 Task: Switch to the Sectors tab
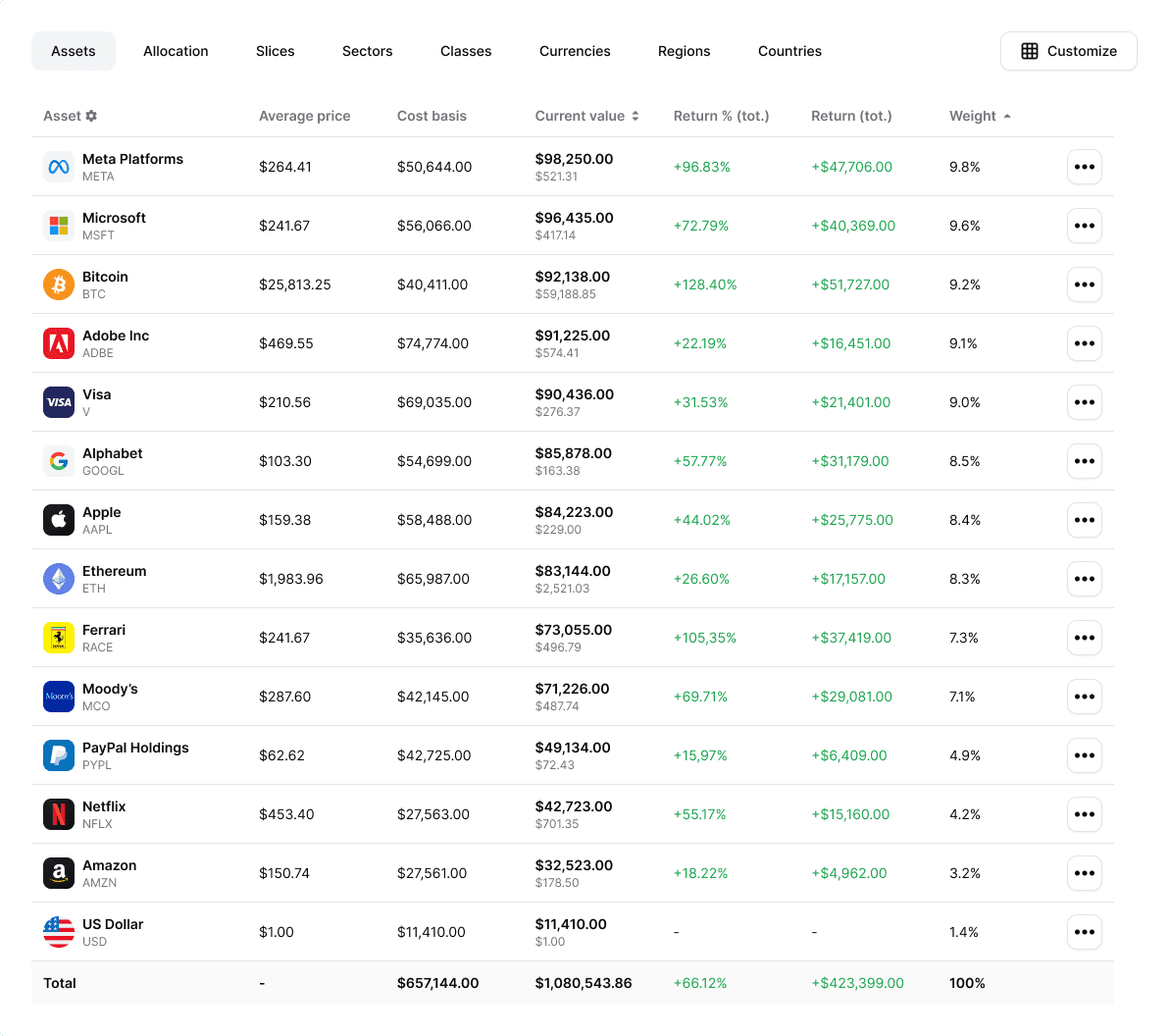pyautogui.click(x=368, y=51)
